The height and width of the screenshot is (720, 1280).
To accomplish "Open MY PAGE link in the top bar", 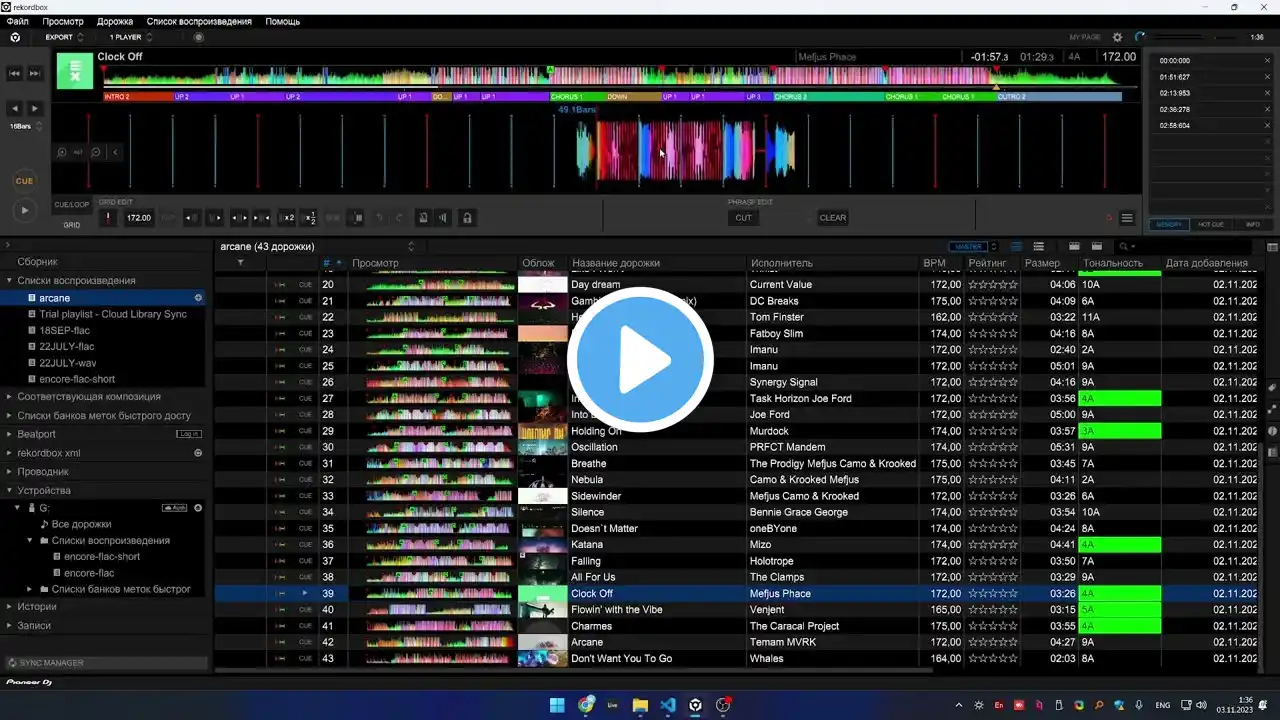I will 1085,37.
